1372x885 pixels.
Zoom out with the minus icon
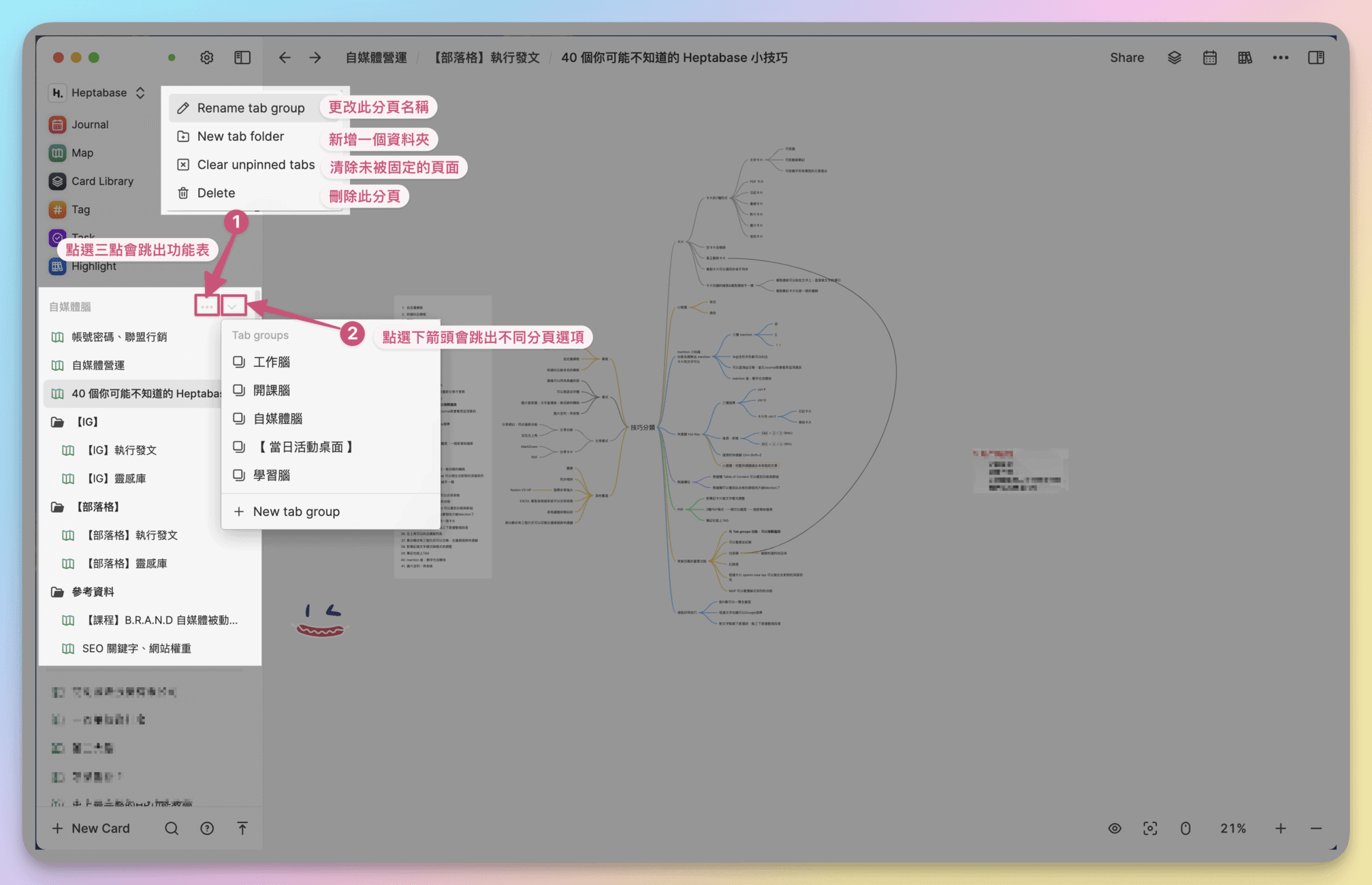pos(1316,828)
